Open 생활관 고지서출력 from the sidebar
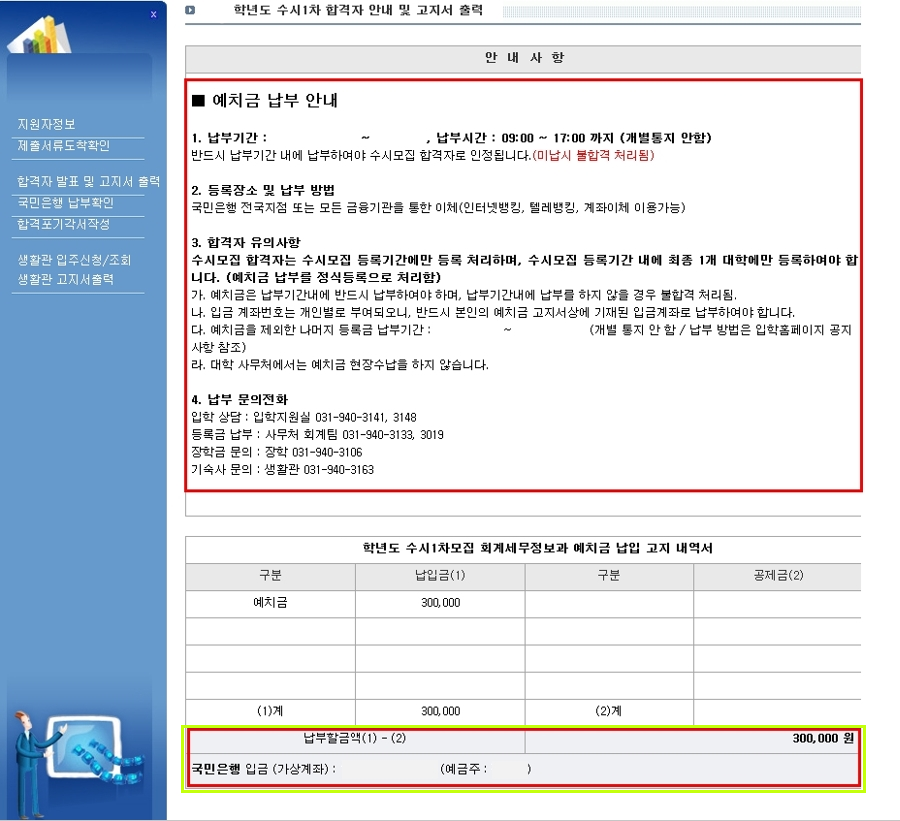Image resolution: width=900 pixels, height=821 pixels. [65, 279]
